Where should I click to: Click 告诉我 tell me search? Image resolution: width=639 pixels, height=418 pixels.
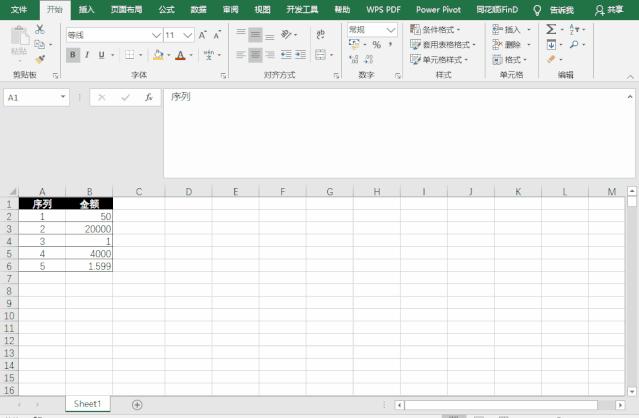click(562, 10)
